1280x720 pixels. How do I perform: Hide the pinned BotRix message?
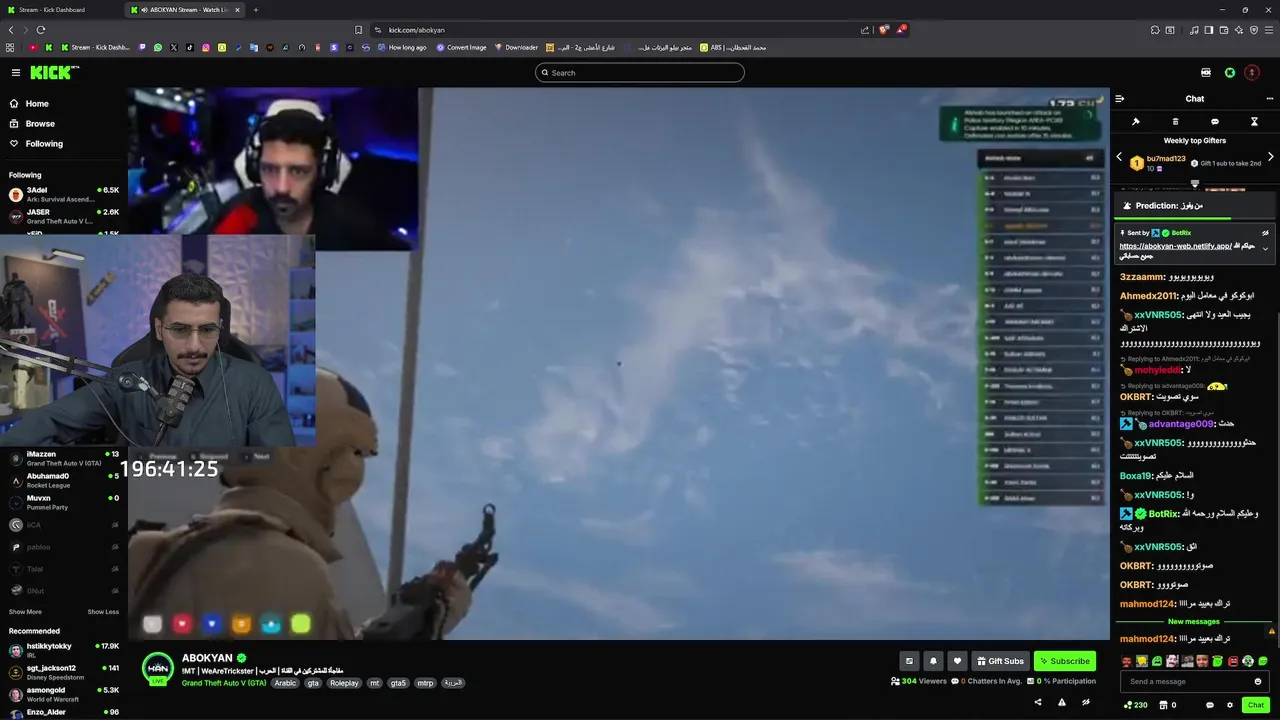1266,233
